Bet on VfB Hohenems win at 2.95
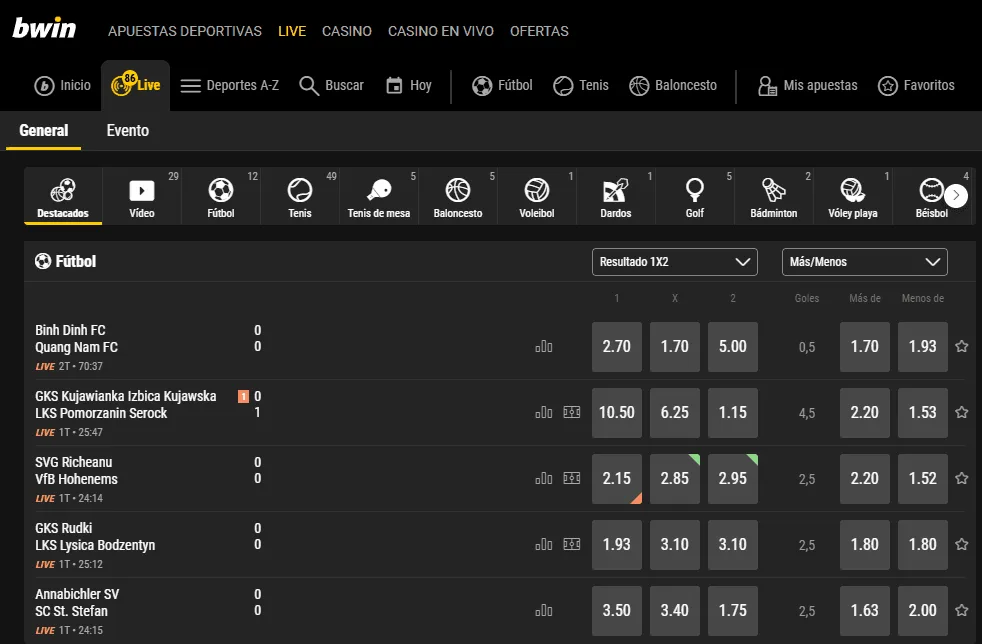This screenshot has width=982, height=644. click(733, 479)
